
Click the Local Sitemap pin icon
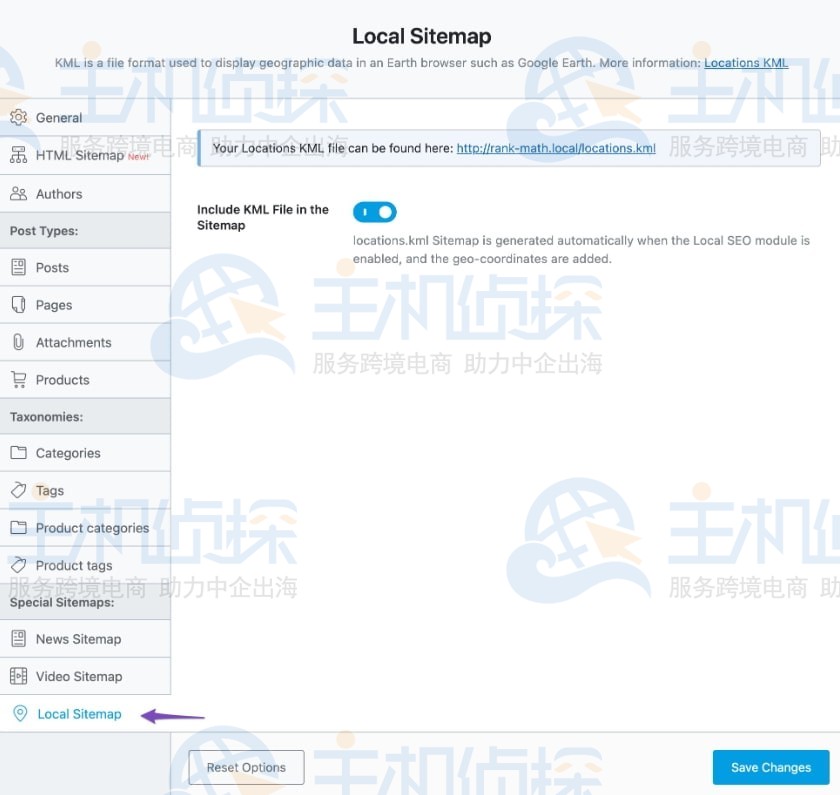click(x=21, y=714)
